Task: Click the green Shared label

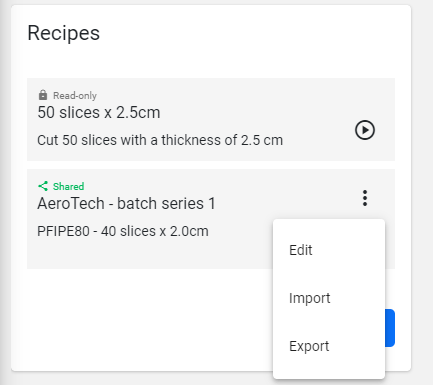Action: pos(68,186)
